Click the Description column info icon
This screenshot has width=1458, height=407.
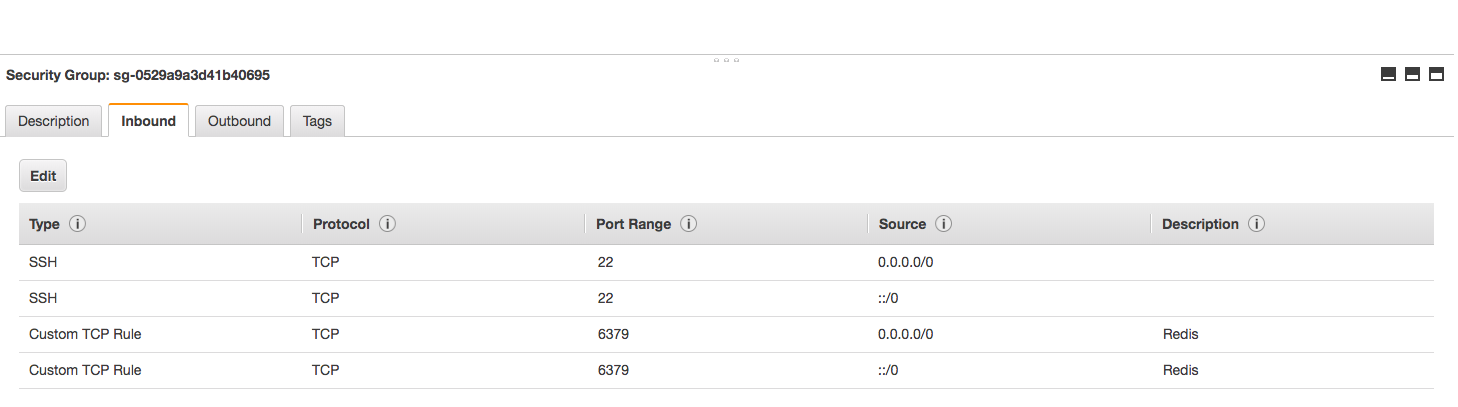[x=1256, y=224]
